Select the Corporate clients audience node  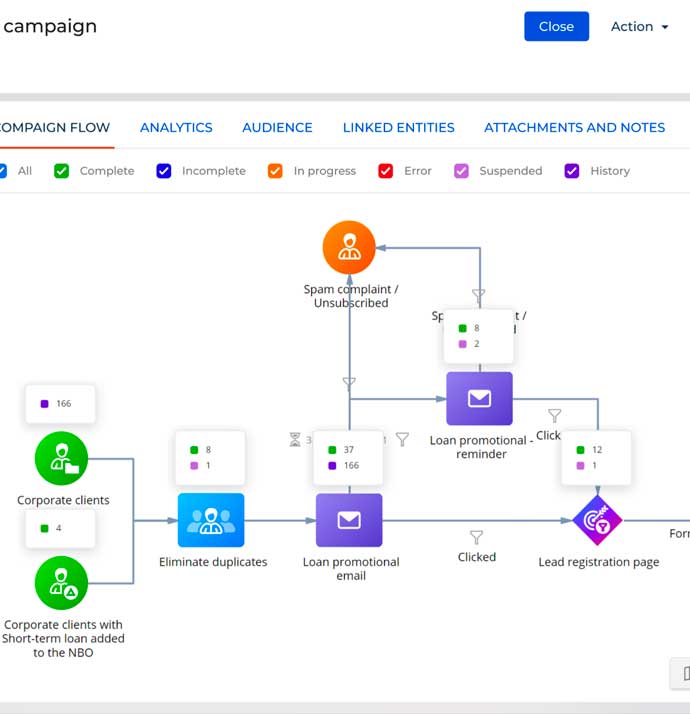click(x=62, y=458)
